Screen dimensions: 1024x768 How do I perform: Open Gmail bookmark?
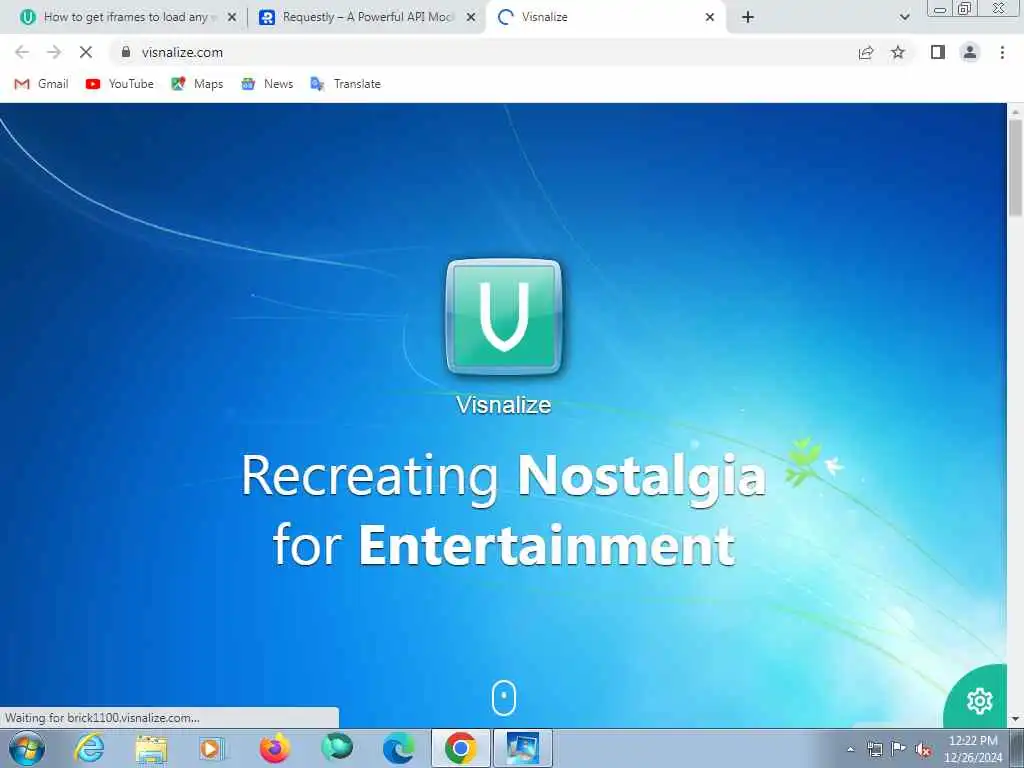click(41, 84)
